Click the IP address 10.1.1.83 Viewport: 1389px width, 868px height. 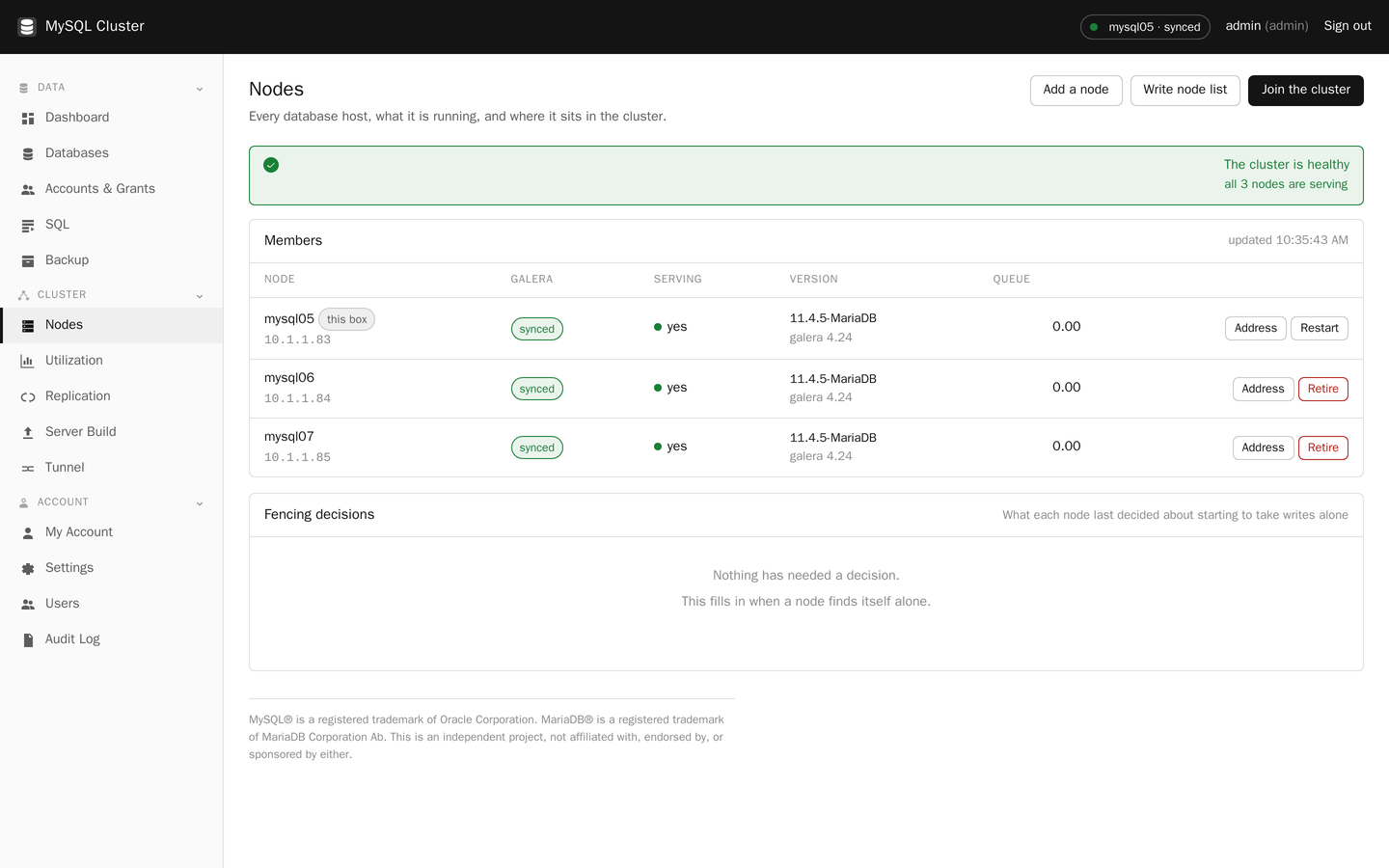[297, 339]
